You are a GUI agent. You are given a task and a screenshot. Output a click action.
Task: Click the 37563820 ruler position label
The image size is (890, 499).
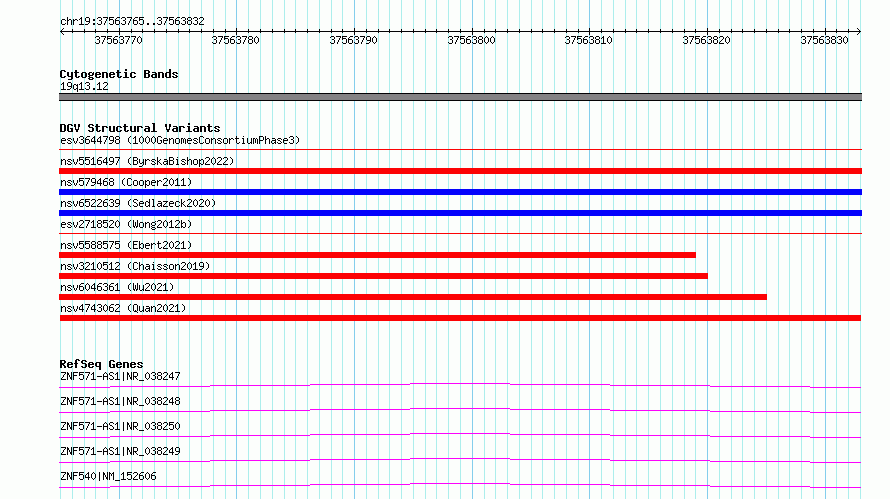pos(707,40)
